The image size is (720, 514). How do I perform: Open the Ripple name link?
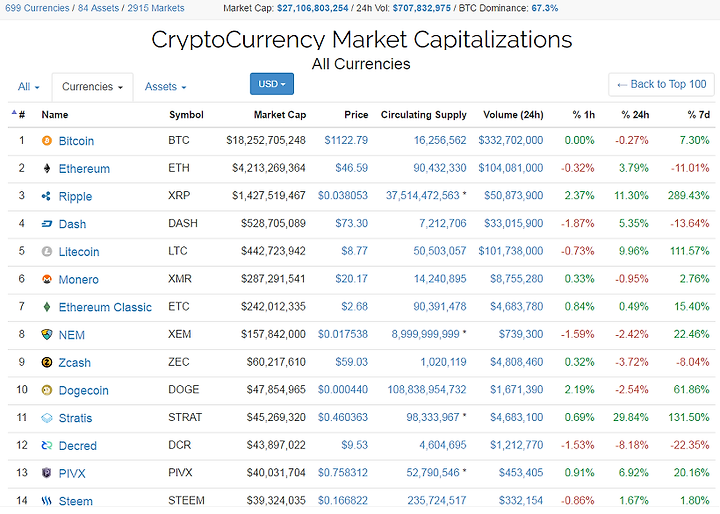[75, 197]
